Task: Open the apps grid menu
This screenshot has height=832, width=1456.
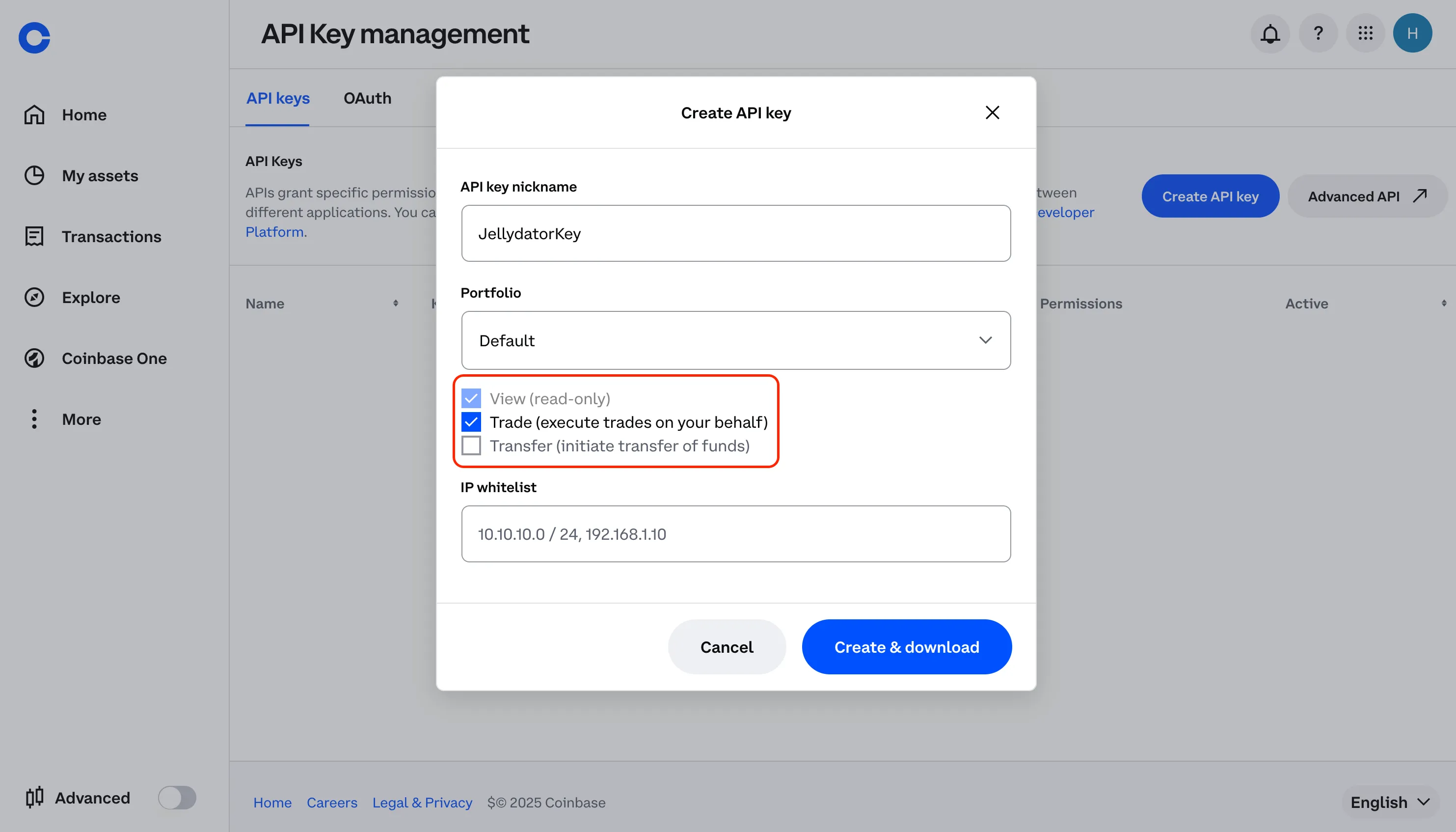Action: pyautogui.click(x=1365, y=33)
